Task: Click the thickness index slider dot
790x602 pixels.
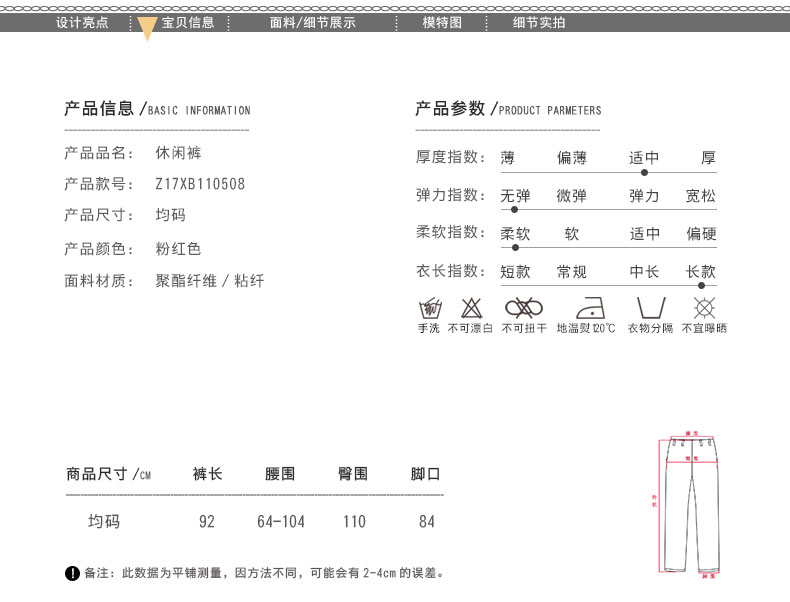Action: (644, 172)
